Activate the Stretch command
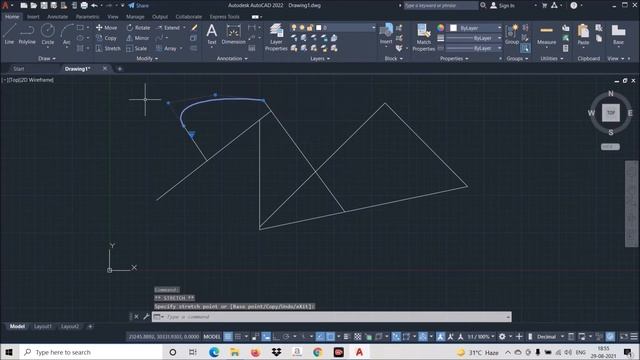This screenshot has height=360, width=640. pos(108,48)
